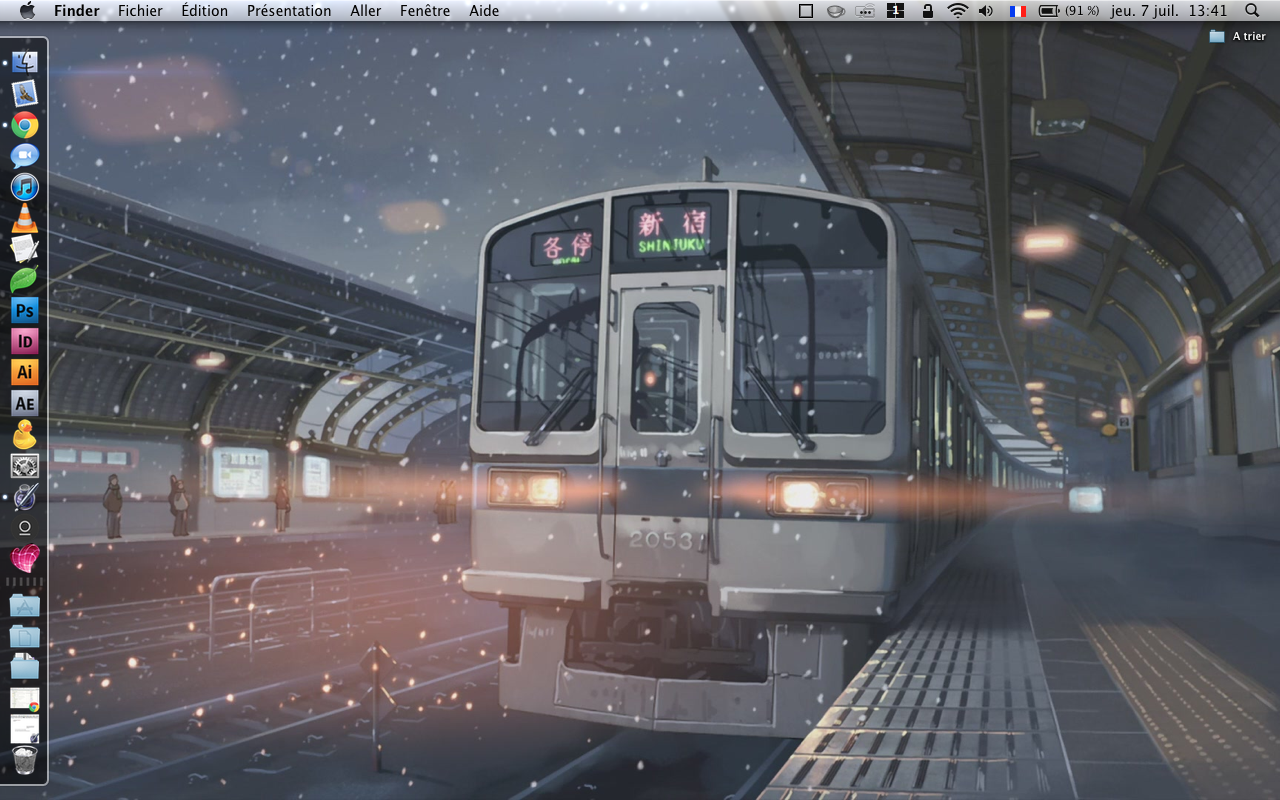Launch Adobe InDesign from the Dock
1280x800 pixels.
click(x=24, y=341)
